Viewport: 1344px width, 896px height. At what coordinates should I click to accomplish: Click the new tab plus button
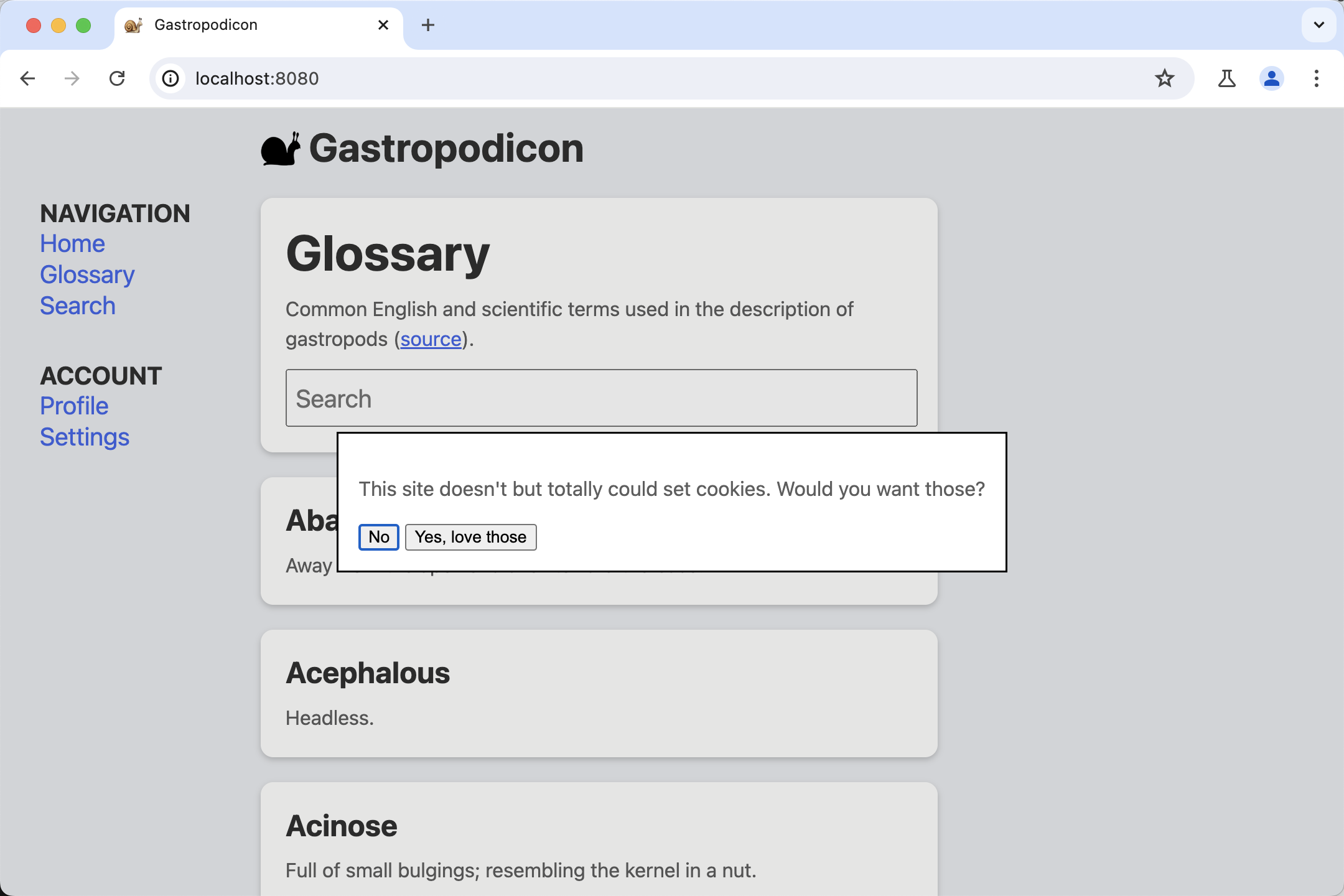(x=428, y=25)
